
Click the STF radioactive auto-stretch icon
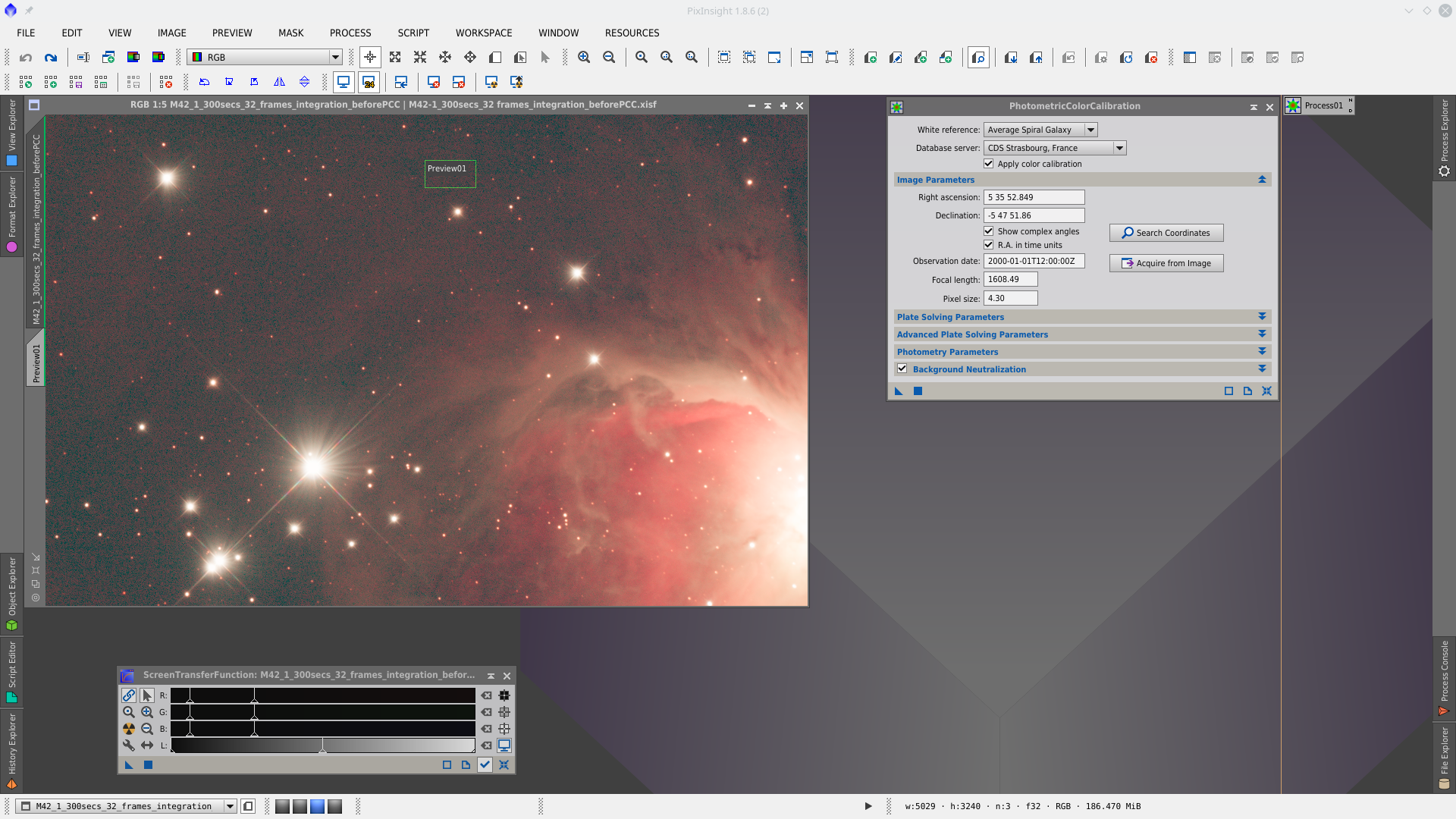pyautogui.click(x=129, y=729)
